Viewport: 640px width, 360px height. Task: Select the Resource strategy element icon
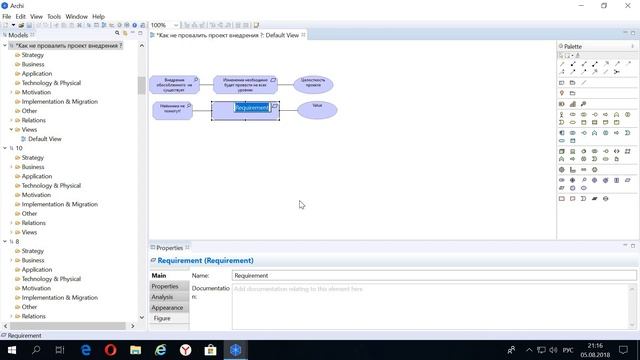(x=562, y=104)
